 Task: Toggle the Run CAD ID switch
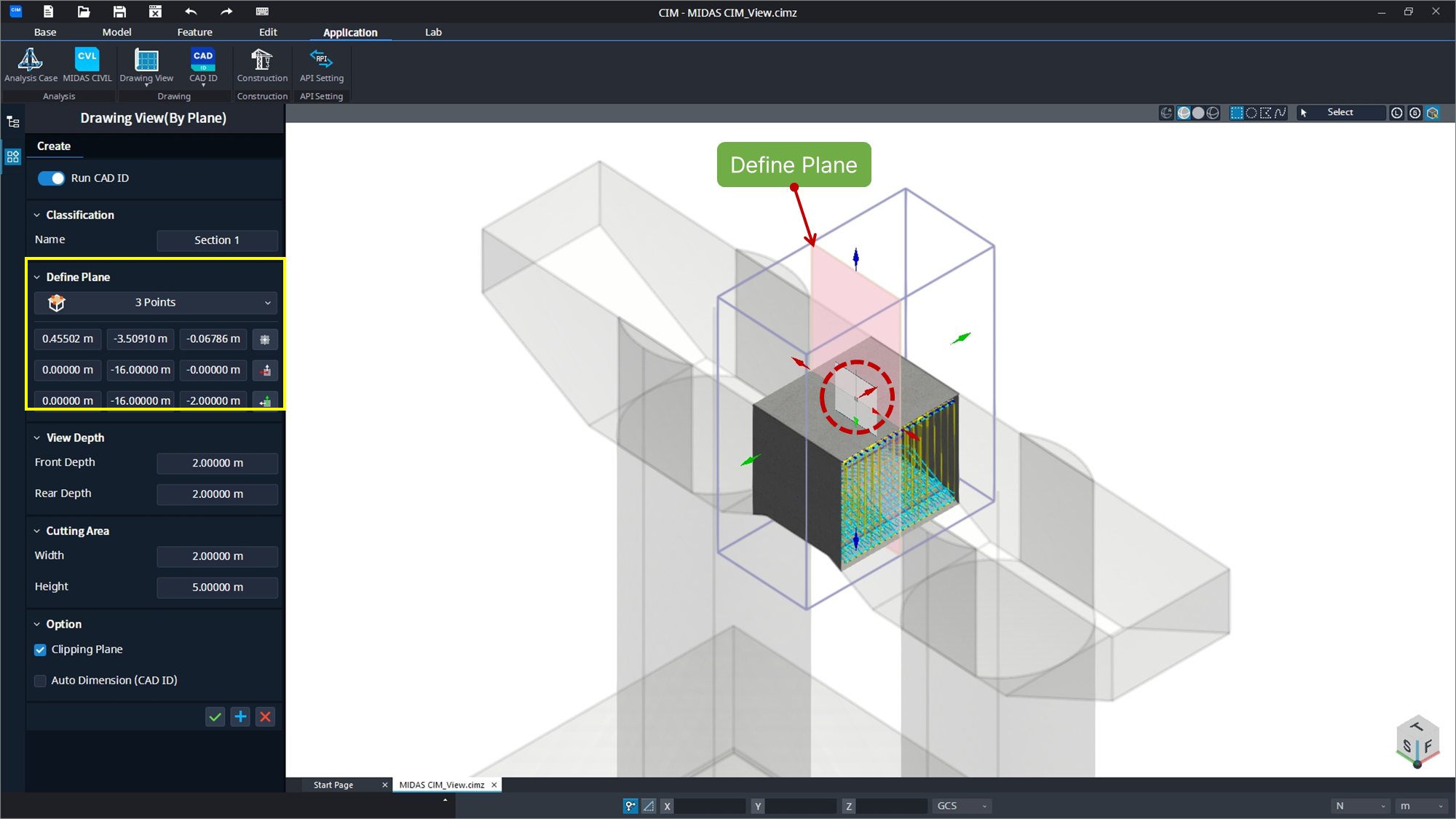51,178
